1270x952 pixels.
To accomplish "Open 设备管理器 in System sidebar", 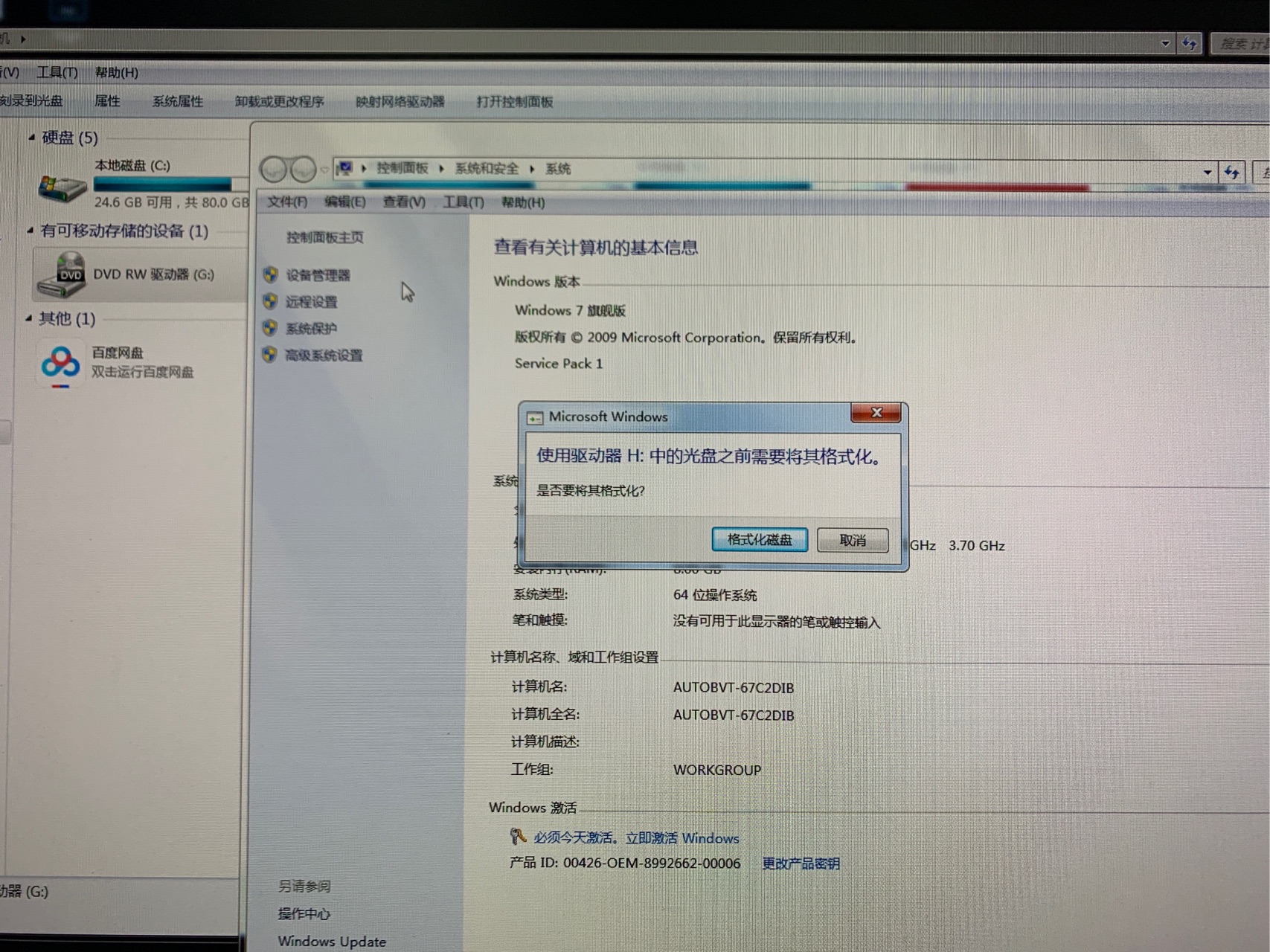I will (x=318, y=275).
